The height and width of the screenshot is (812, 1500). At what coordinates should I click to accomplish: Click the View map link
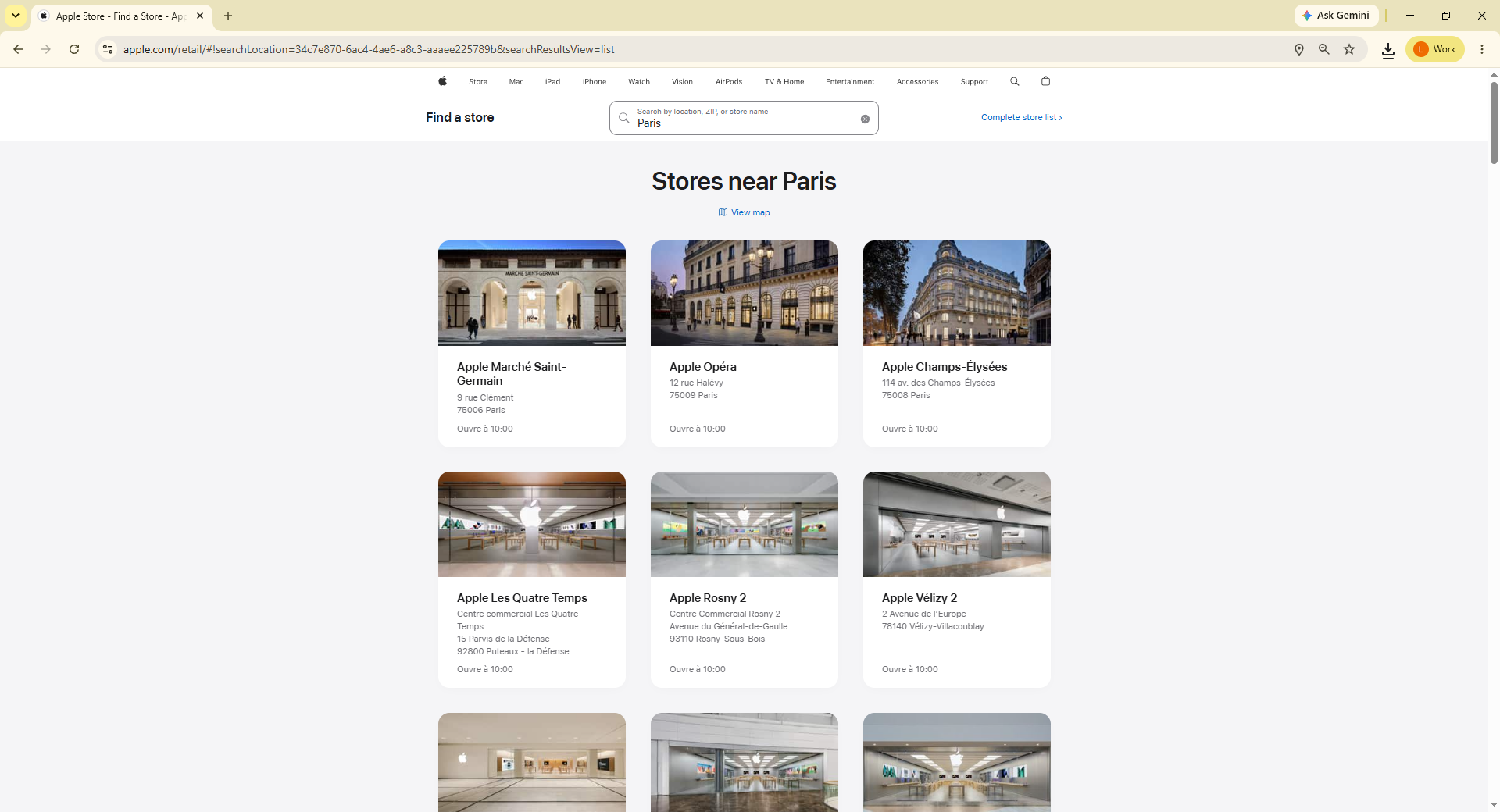pyautogui.click(x=750, y=212)
